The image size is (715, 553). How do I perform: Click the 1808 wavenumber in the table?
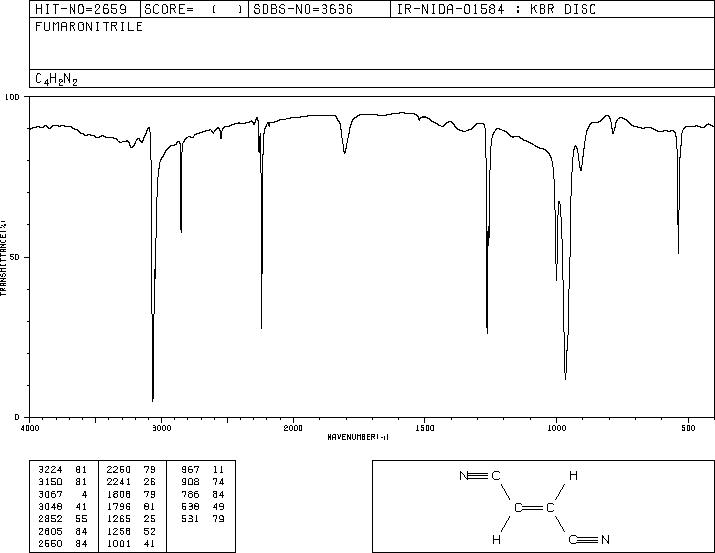[x=119, y=494]
